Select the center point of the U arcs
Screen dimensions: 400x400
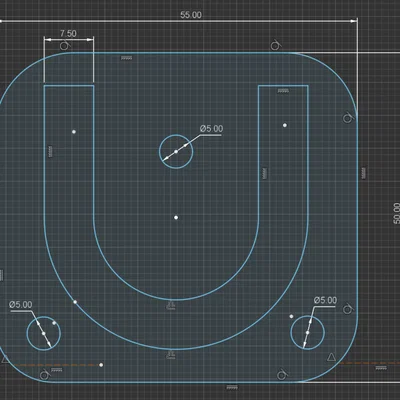(176, 218)
